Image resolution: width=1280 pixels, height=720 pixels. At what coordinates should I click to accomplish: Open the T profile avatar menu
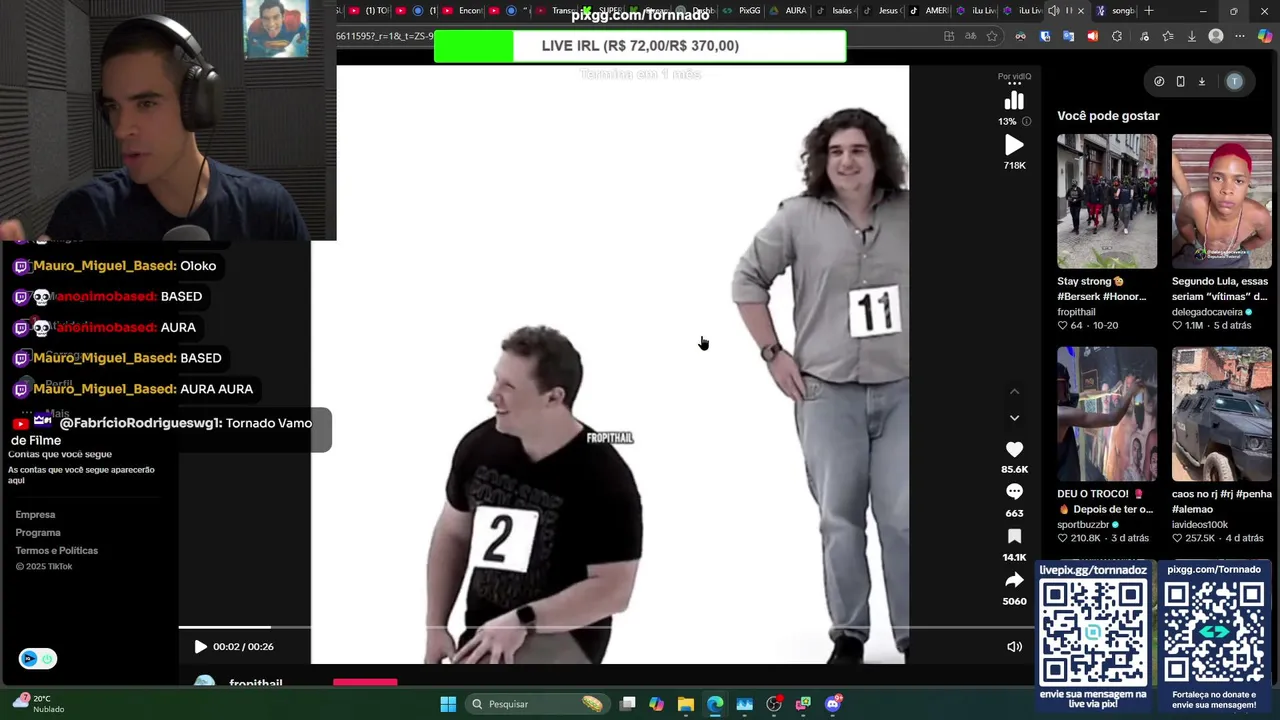pyautogui.click(x=1235, y=82)
